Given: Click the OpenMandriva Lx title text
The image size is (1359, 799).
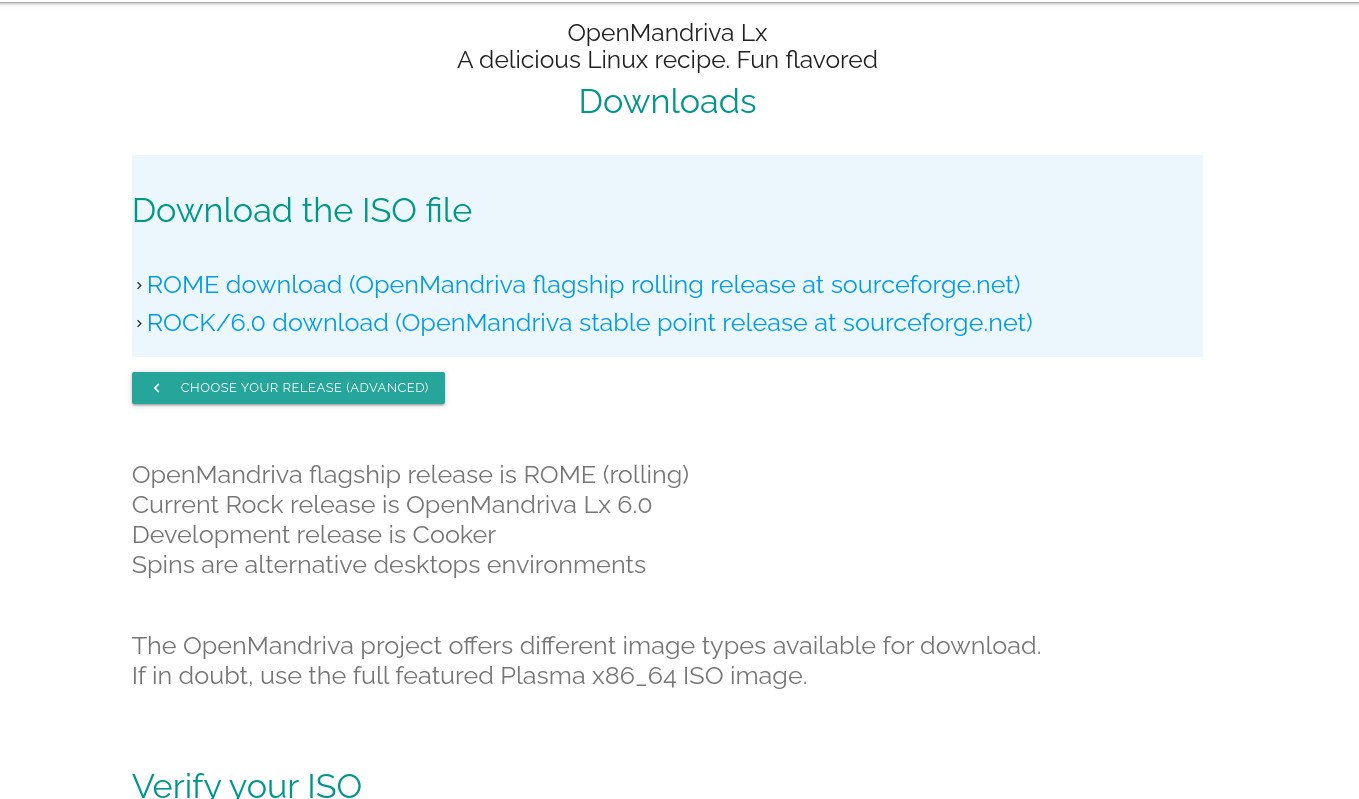Looking at the screenshot, I should [667, 33].
